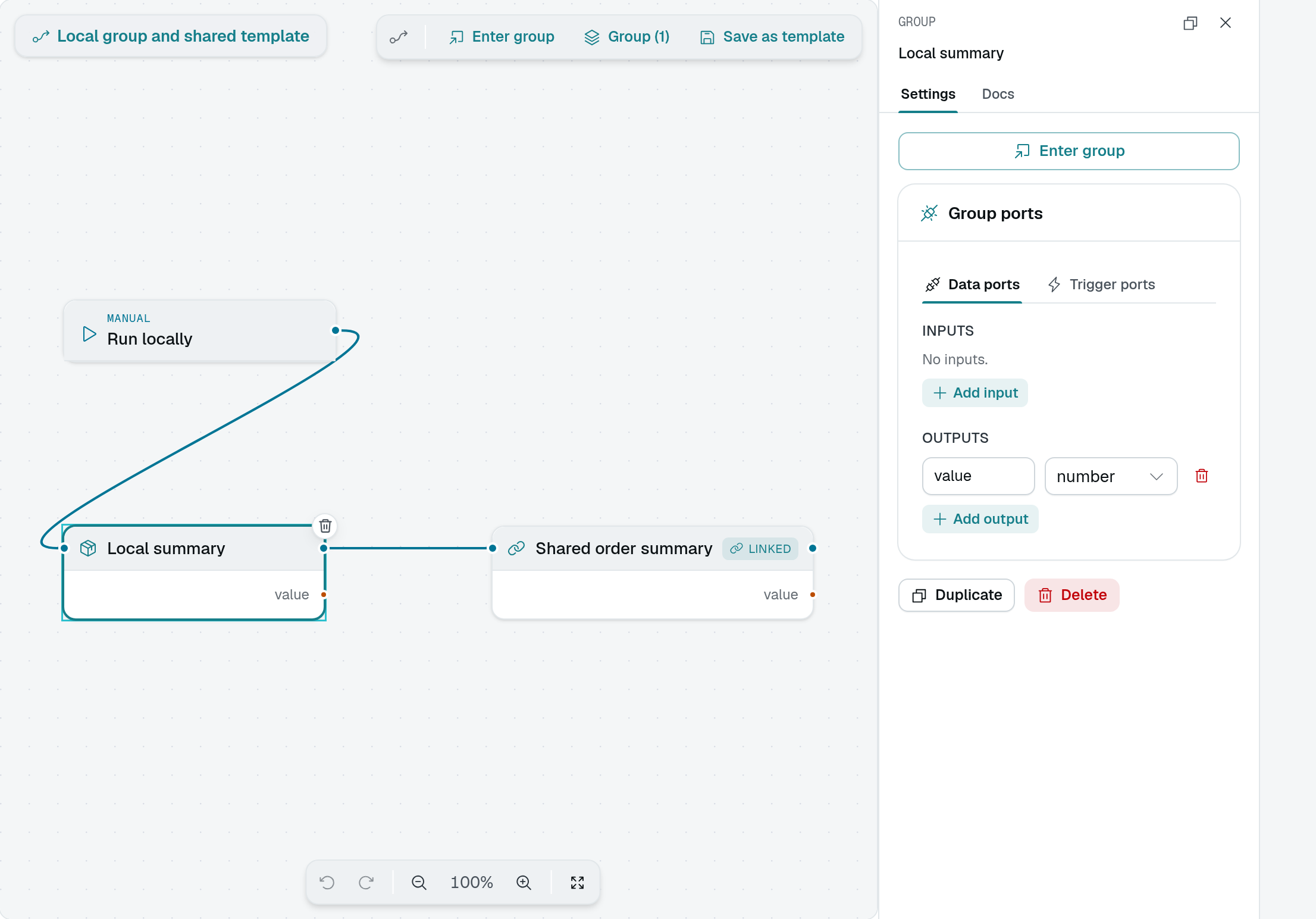Select the Settings tab

pos(928,94)
